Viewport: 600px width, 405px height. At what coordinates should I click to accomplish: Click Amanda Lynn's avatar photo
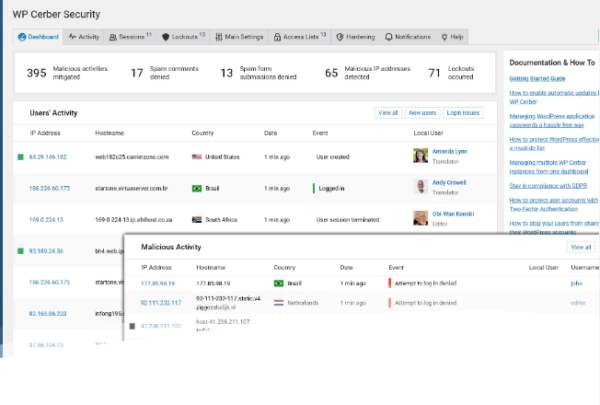pyautogui.click(x=420, y=156)
